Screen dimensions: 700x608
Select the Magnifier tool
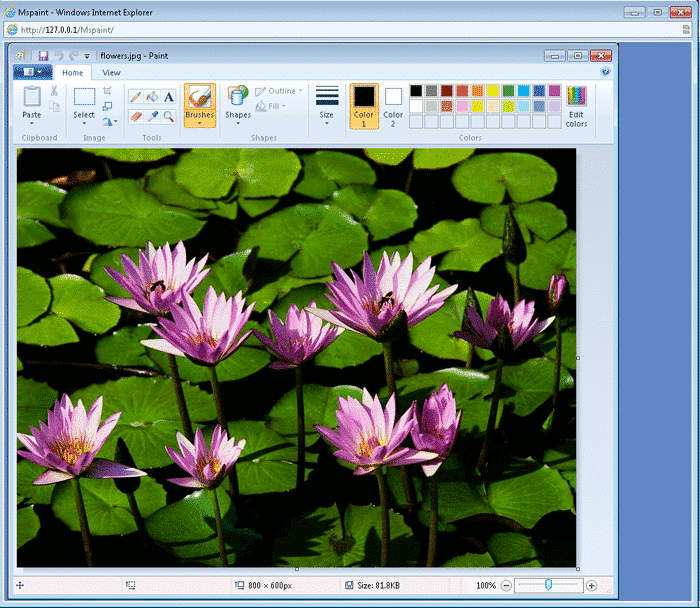[168, 117]
